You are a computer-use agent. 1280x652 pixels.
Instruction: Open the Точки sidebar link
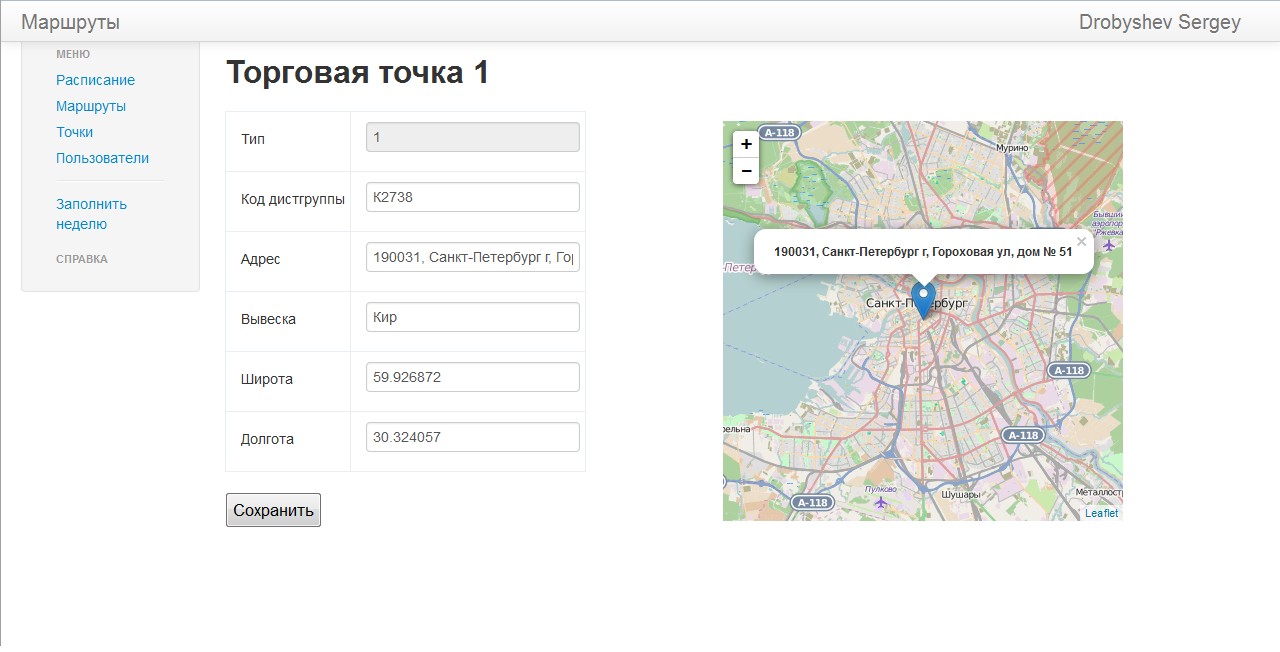[74, 132]
